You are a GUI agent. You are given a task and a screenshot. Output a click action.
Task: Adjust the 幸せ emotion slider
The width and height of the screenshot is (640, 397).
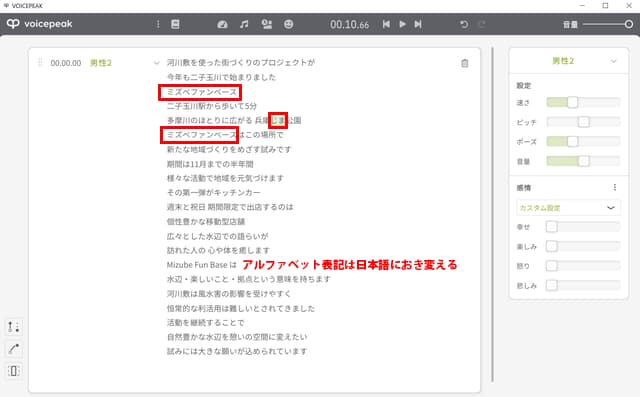583,226
